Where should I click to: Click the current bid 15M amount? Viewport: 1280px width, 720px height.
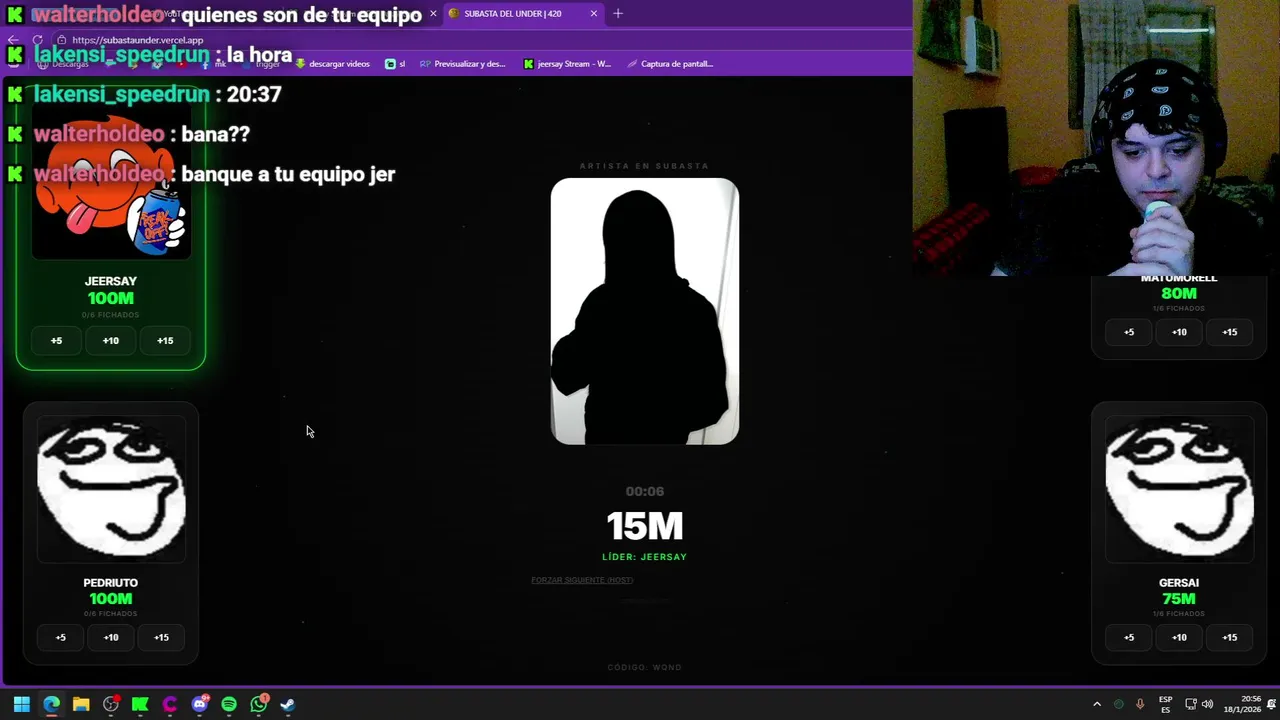(x=645, y=526)
